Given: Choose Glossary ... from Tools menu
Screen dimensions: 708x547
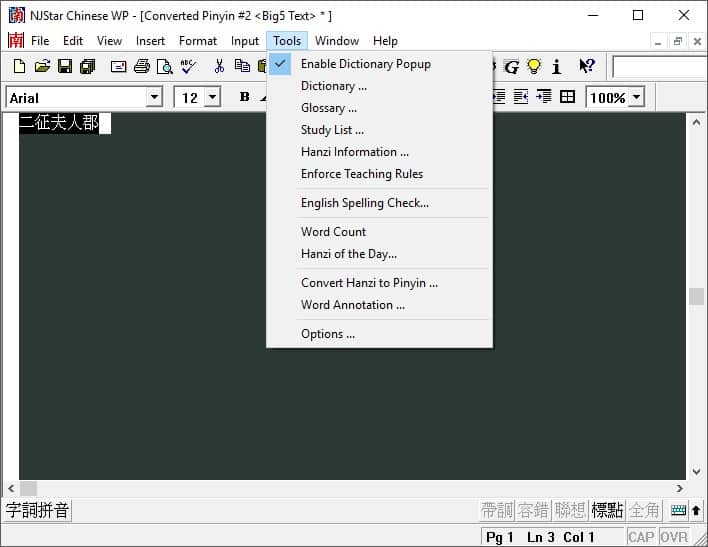Looking at the screenshot, I should coord(379,108).
